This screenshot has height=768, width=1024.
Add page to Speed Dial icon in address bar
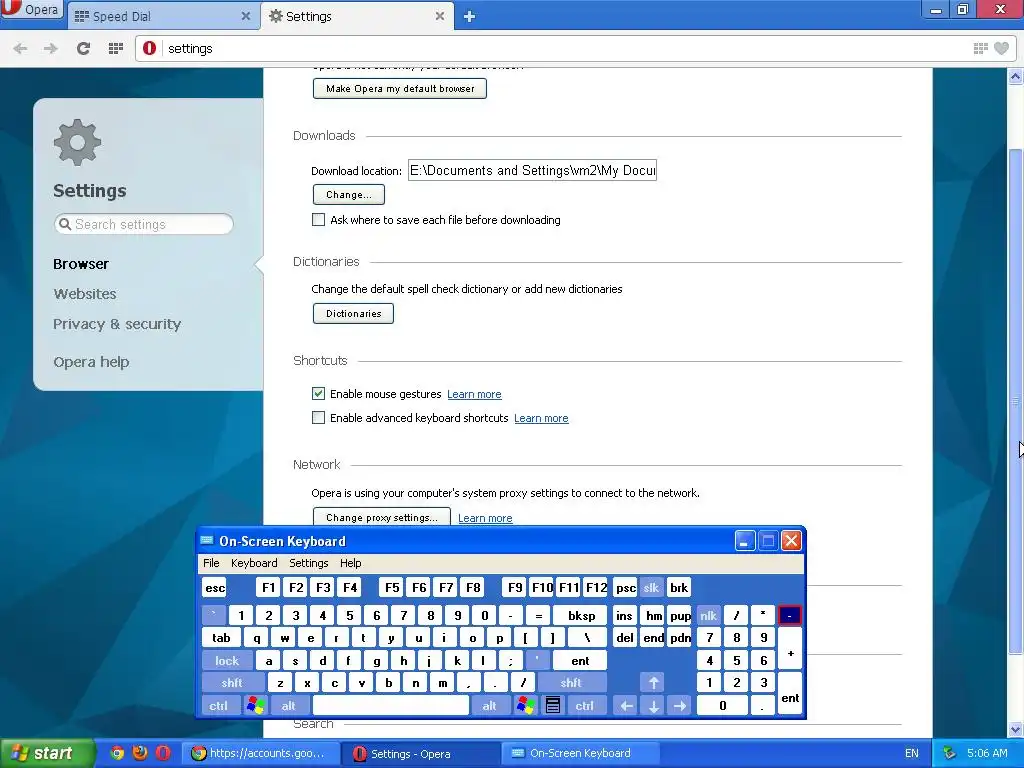[980, 48]
